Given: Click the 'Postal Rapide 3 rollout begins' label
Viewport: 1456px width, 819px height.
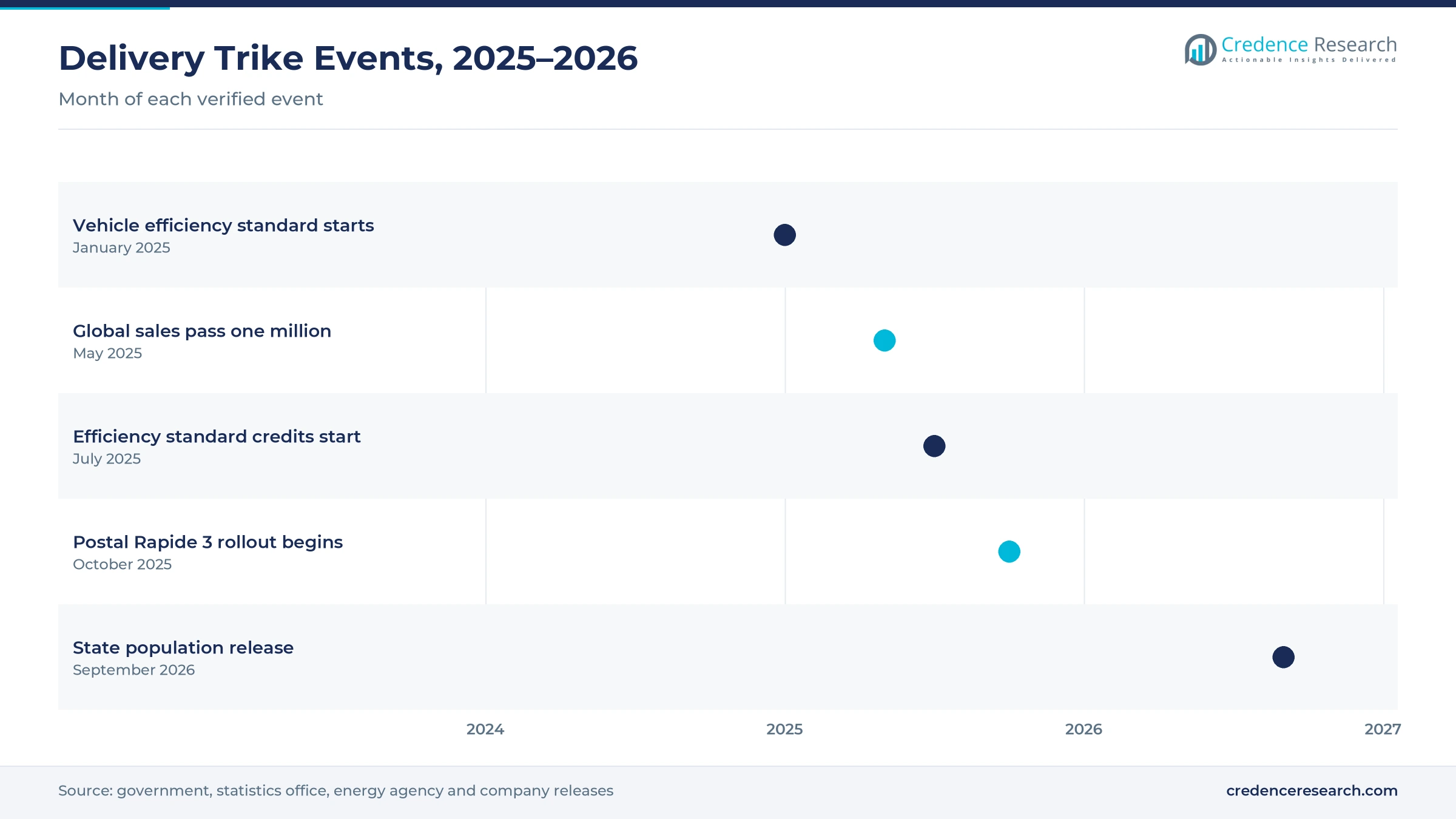Looking at the screenshot, I should coord(207,542).
